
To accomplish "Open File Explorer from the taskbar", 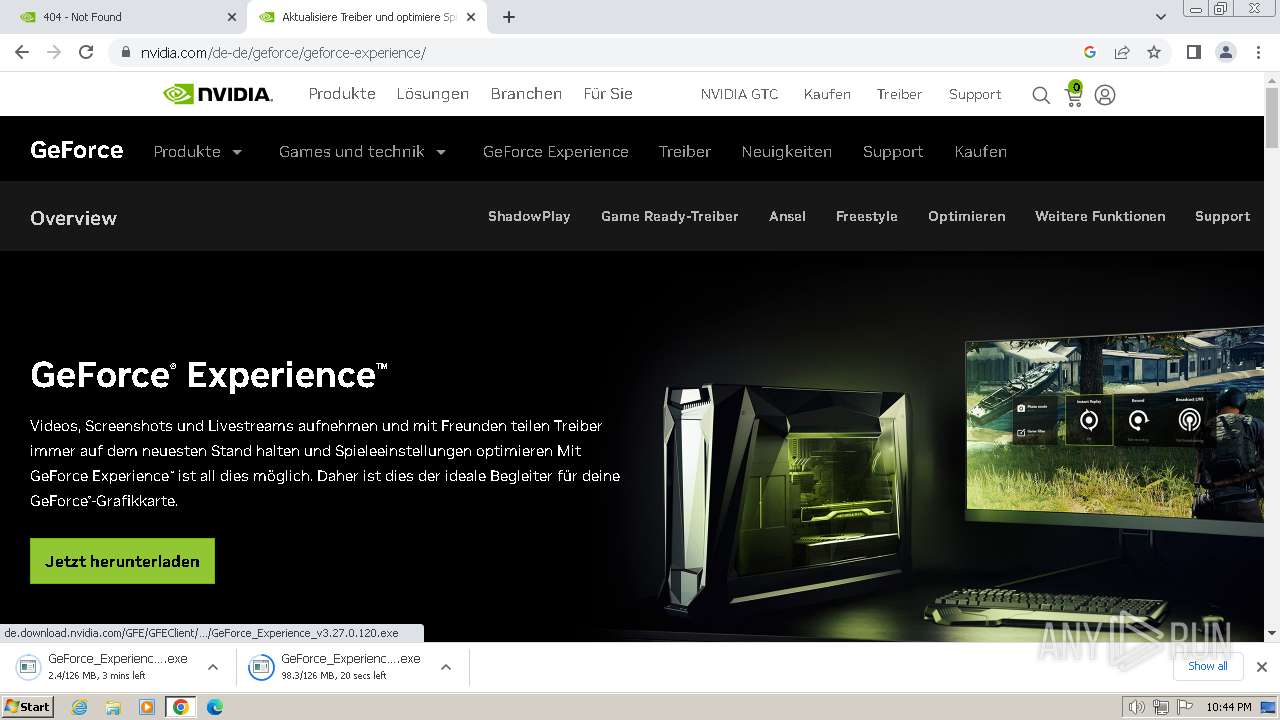I will (113, 707).
